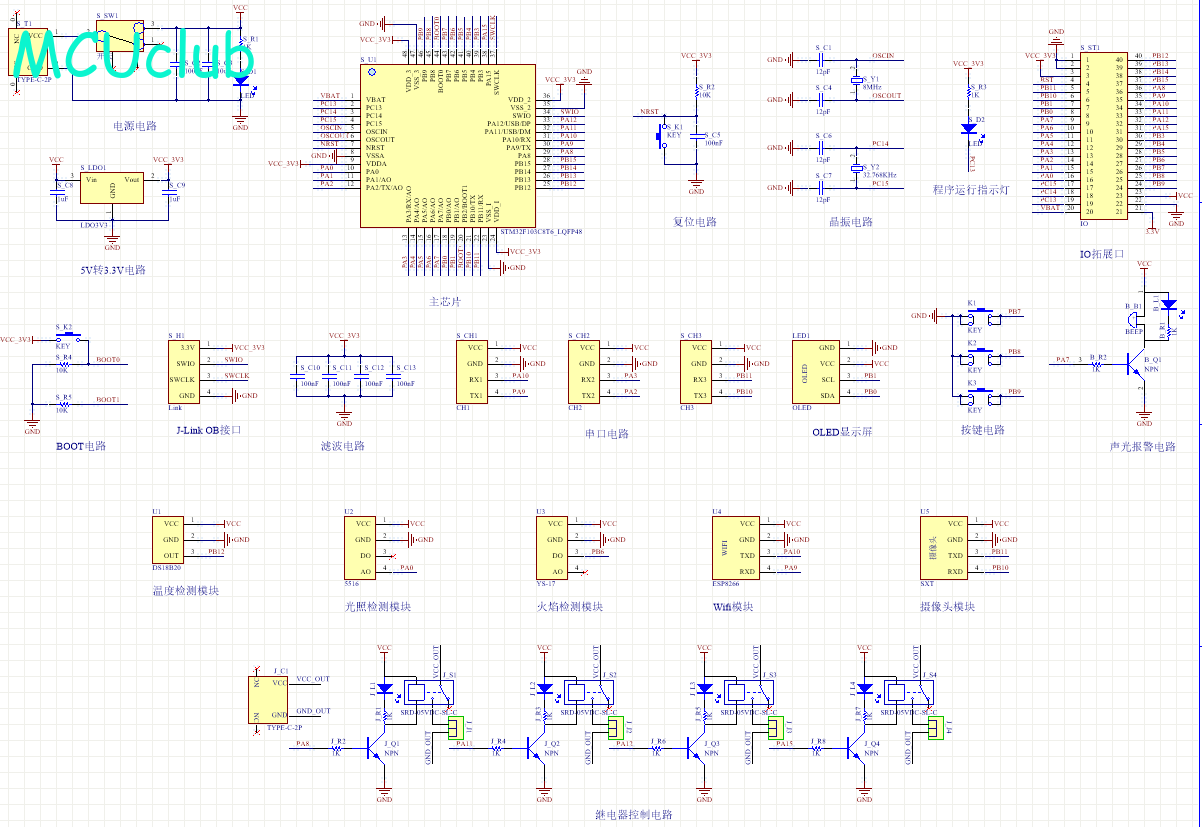The image size is (1202, 827).
Task: Select the S_R2 10K resistor symbol
Action: coord(696,94)
